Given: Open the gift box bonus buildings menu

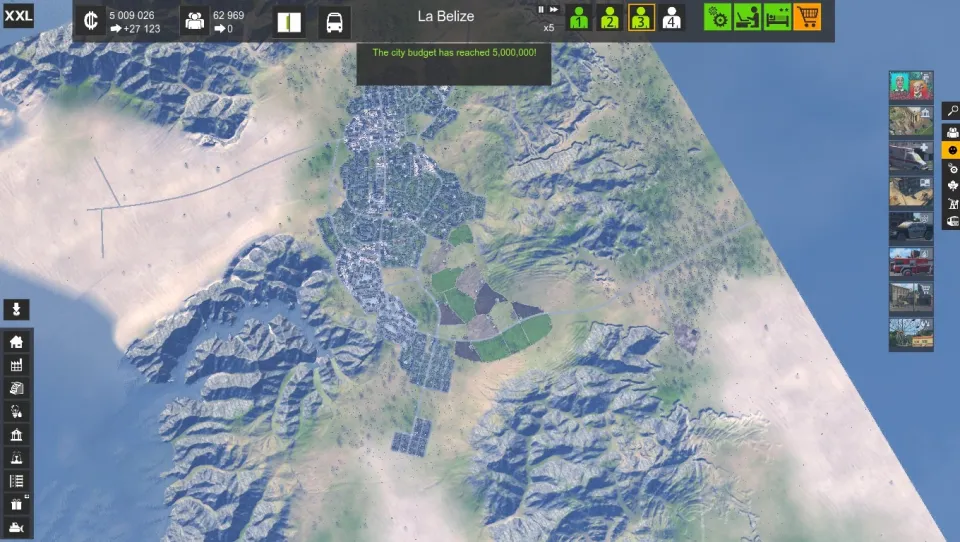Looking at the screenshot, I should [x=17, y=505].
